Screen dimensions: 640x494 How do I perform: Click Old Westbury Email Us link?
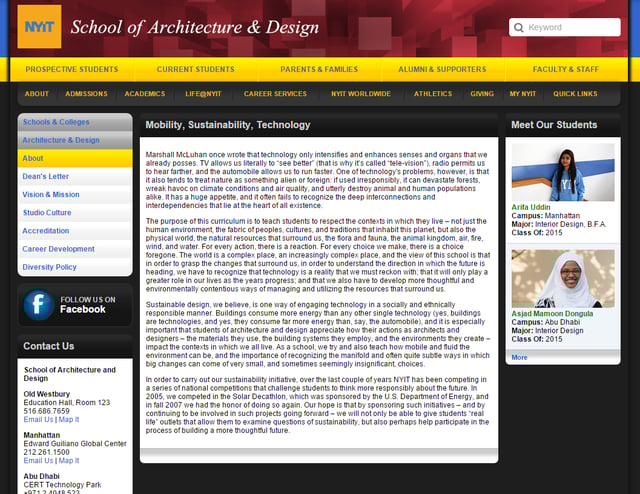(x=38, y=420)
